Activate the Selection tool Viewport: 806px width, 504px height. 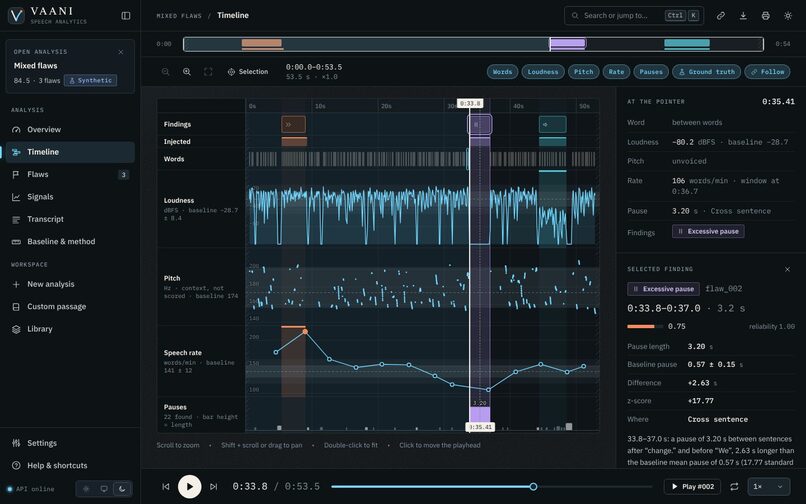tap(248, 72)
